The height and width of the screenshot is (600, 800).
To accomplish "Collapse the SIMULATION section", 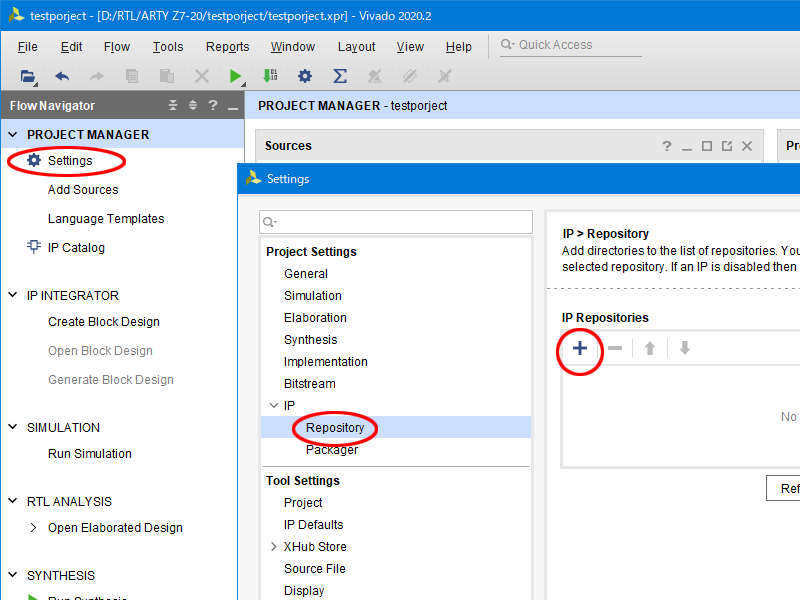I will [13, 428].
